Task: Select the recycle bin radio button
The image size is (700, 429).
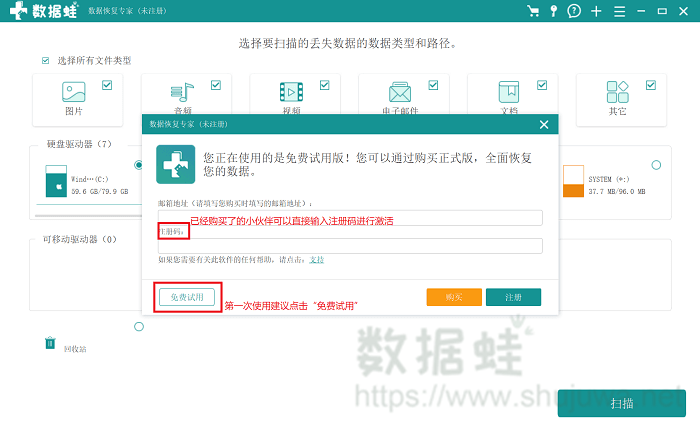Action: [139, 327]
